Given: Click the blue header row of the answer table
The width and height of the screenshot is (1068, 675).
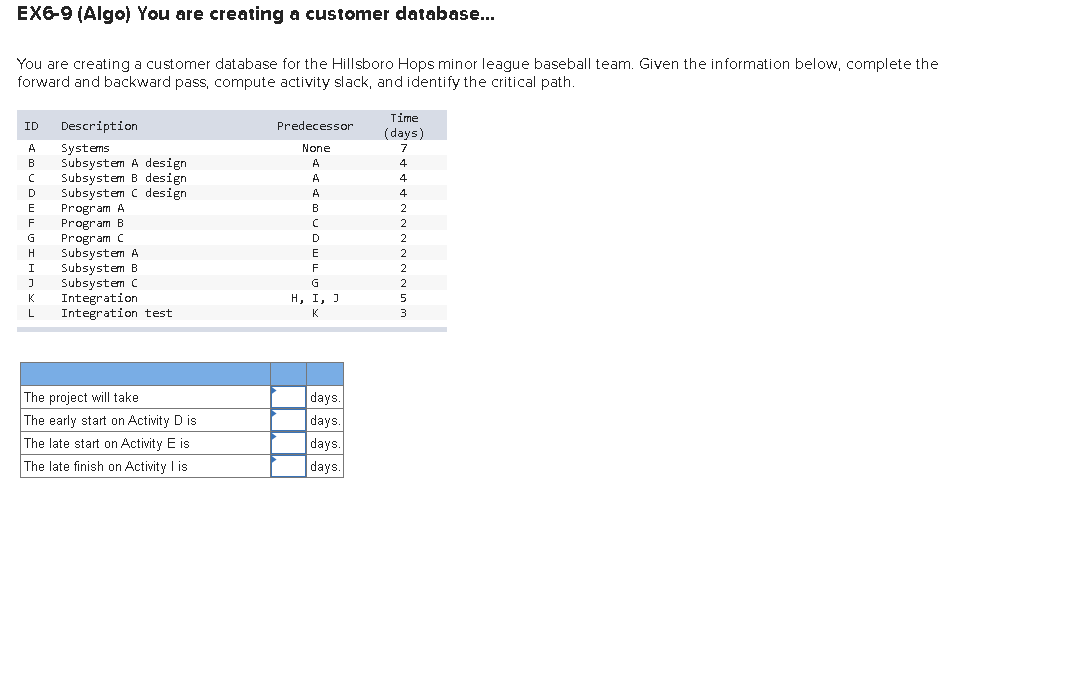Looking at the screenshot, I should click(181, 373).
